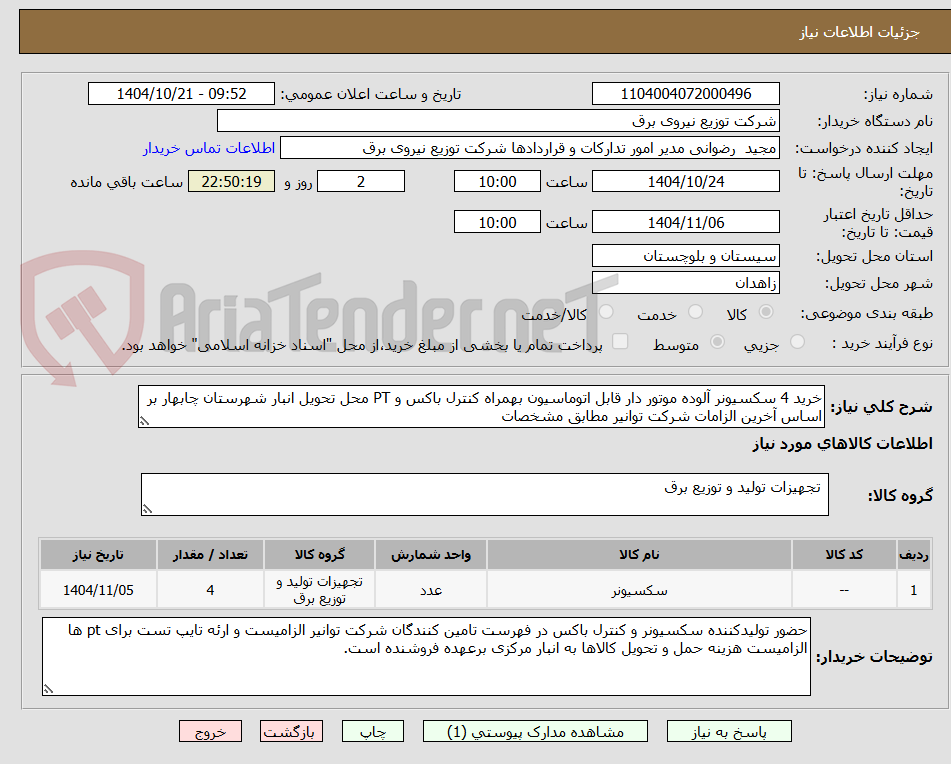
Task: Select the خدمت radio button
Action: pos(694,313)
